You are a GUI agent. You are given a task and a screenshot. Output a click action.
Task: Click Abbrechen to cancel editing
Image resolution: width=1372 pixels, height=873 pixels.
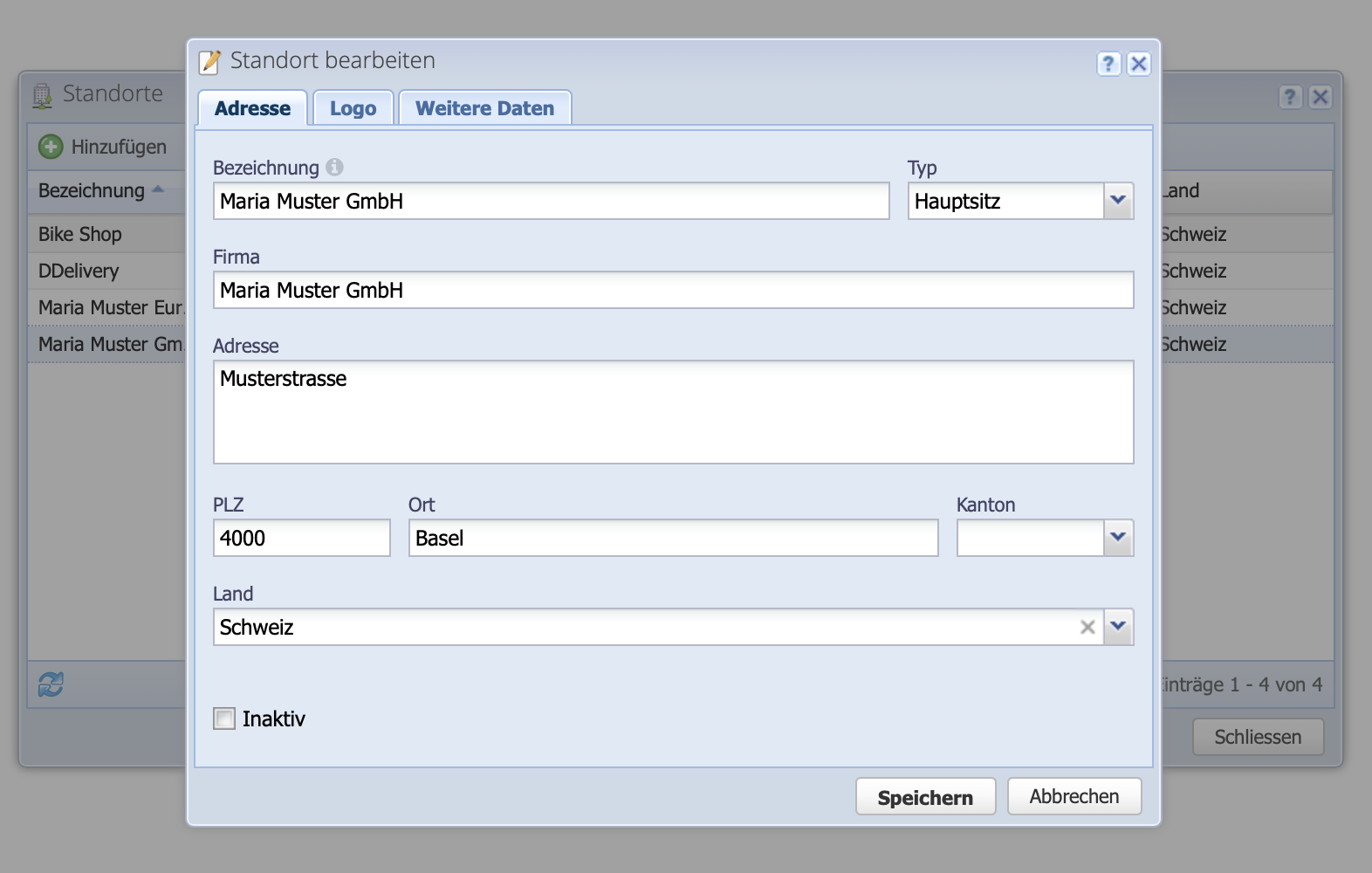pyautogui.click(x=1074, y=796)
